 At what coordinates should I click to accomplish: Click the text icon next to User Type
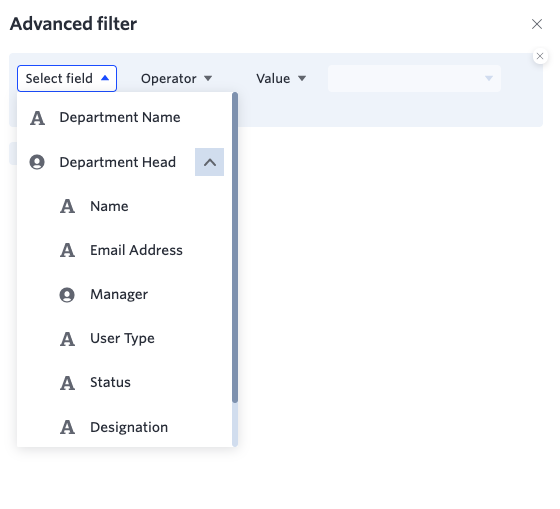pyautogui.click(x=67, y=339)
